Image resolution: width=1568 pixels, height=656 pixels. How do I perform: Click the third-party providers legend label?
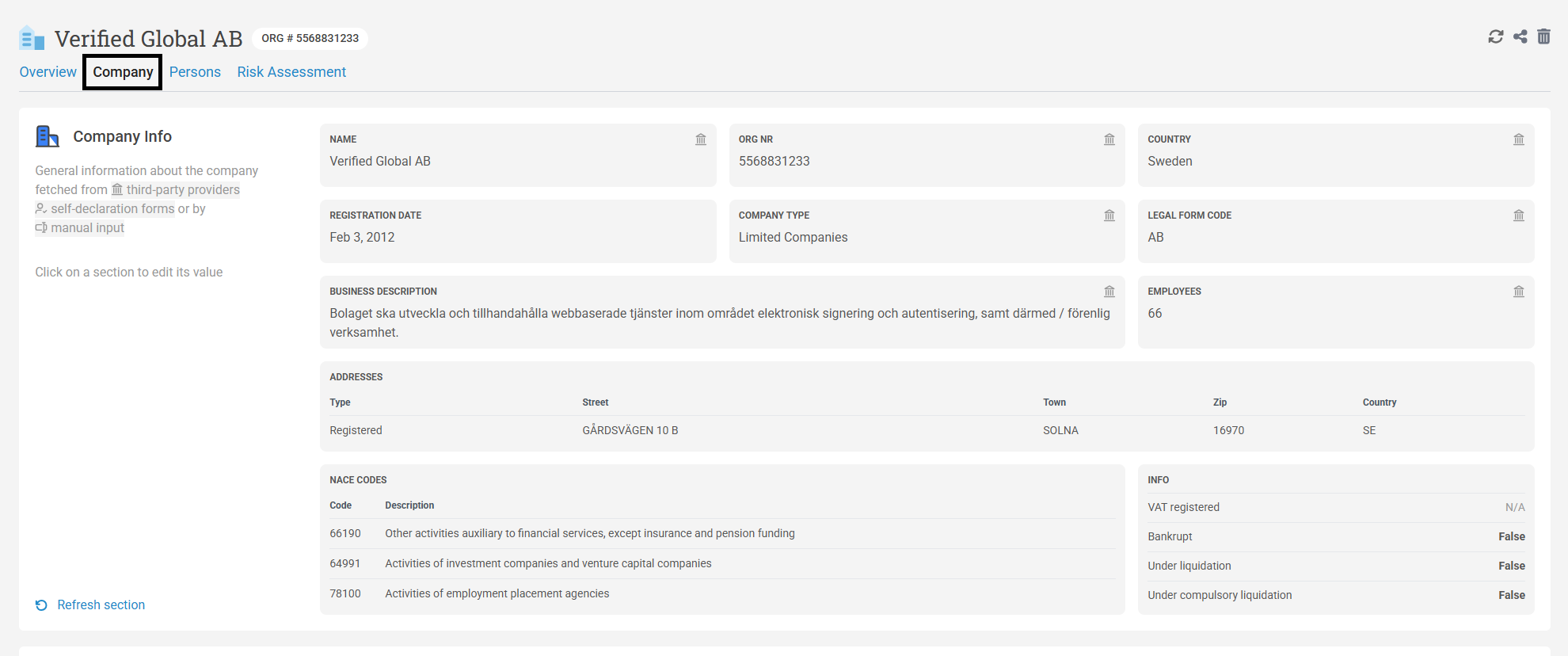[x=183, y=189]
